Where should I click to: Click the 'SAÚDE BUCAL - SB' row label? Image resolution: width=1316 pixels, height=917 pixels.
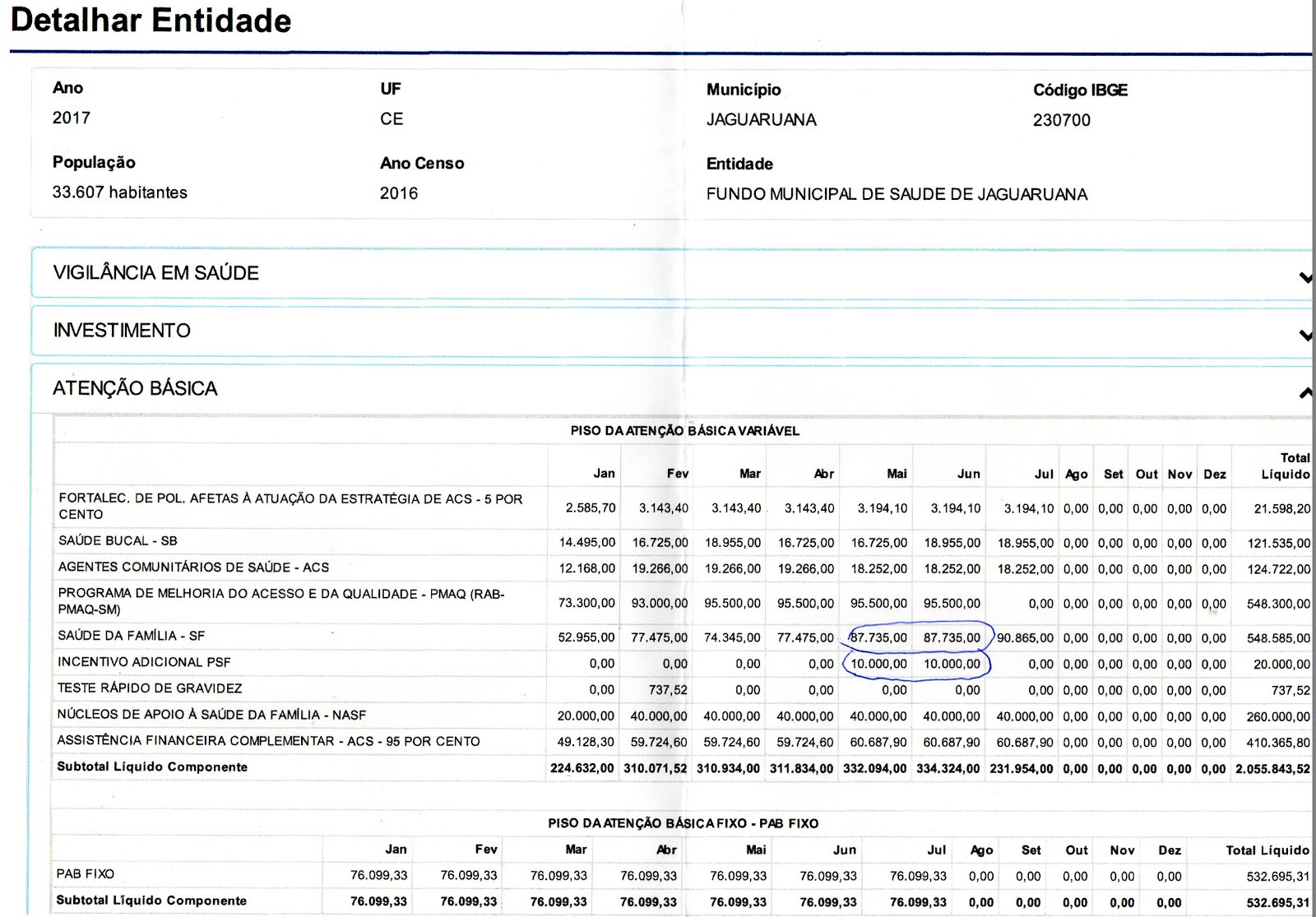[x=118, y=541]
